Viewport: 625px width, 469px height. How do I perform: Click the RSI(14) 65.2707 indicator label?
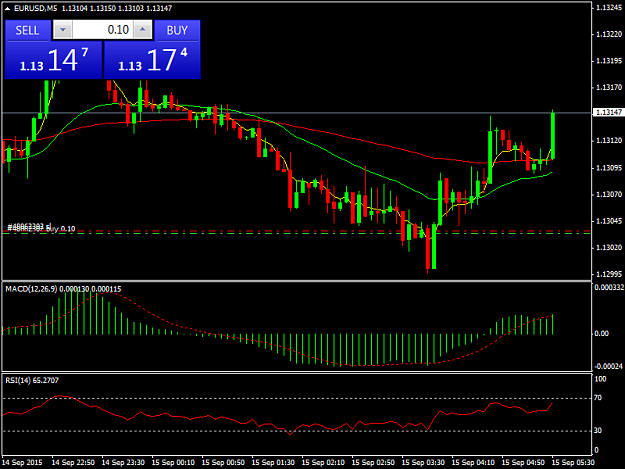click(x=32, y=381)
